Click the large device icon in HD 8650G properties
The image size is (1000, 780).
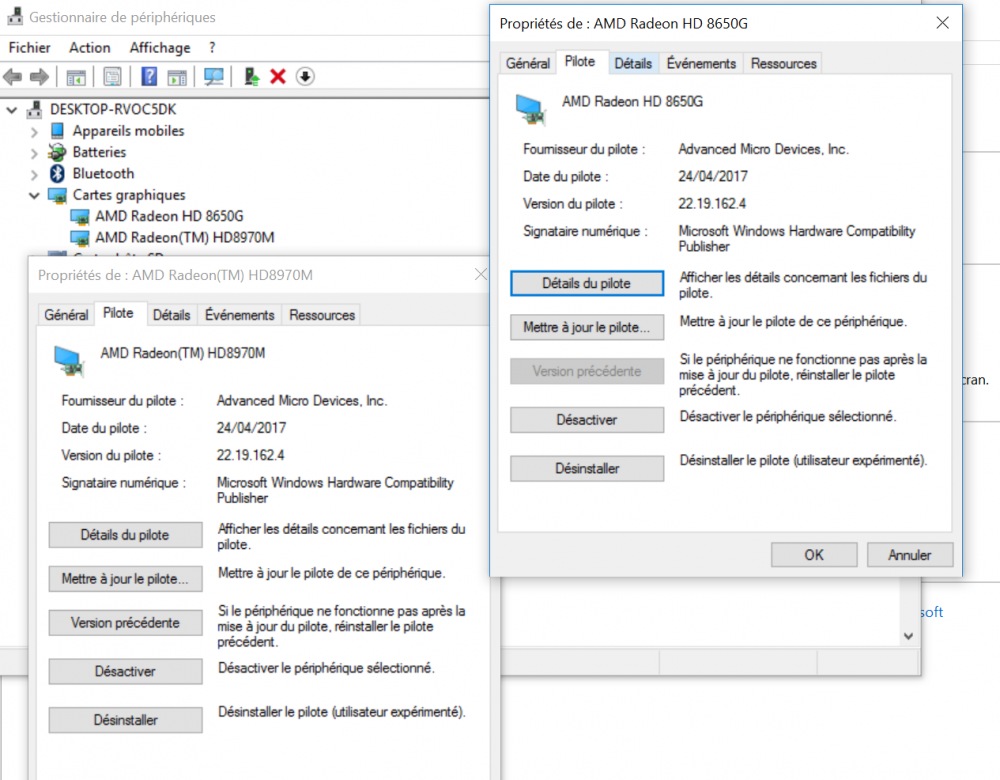pyautogui.click(x=531, y=108)
